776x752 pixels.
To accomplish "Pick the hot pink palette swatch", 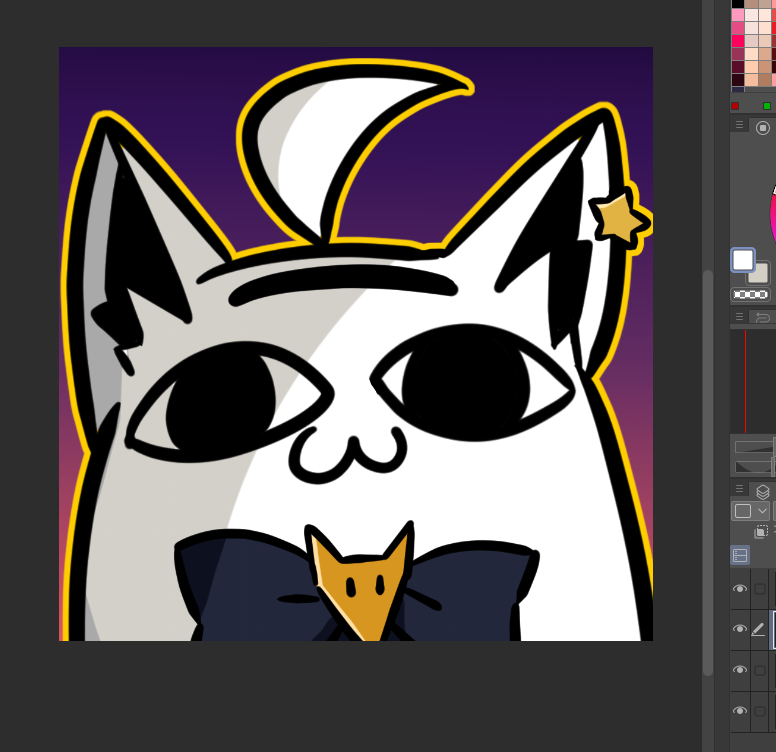I will pyautogui.click(x=738, y=41).
